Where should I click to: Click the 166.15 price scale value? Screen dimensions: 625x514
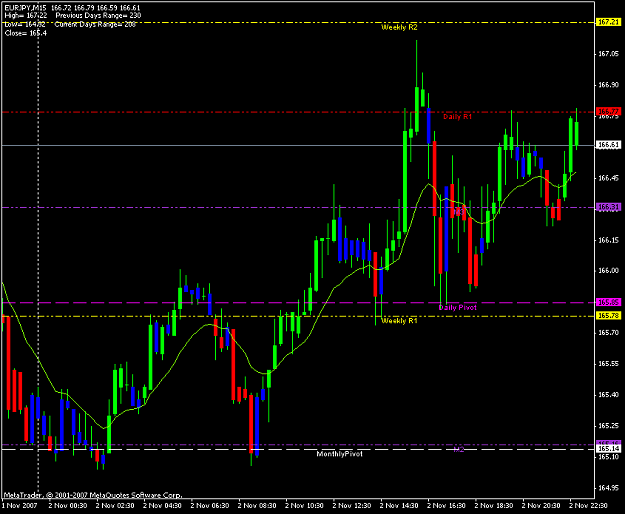[609, 240]
